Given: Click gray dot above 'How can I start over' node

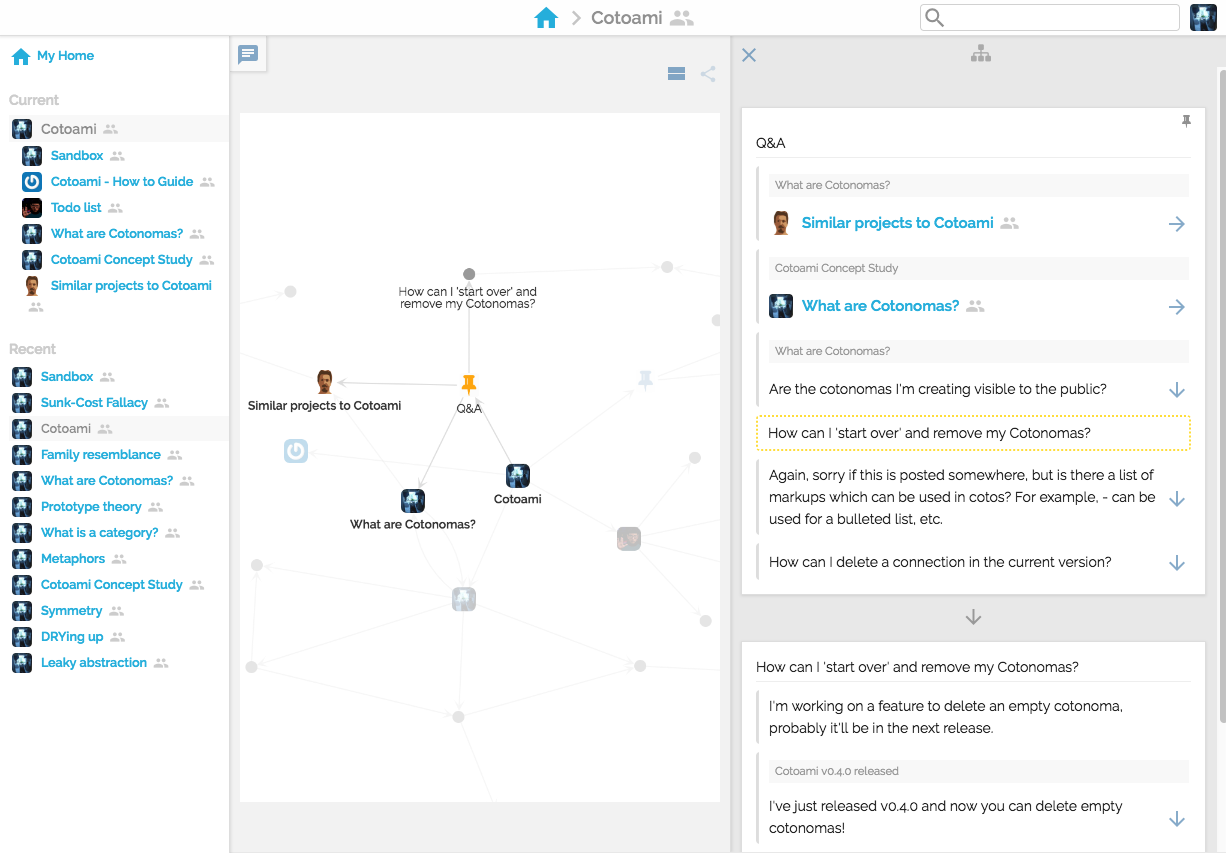Looking at the screenshot, I should tap(469, 274).
